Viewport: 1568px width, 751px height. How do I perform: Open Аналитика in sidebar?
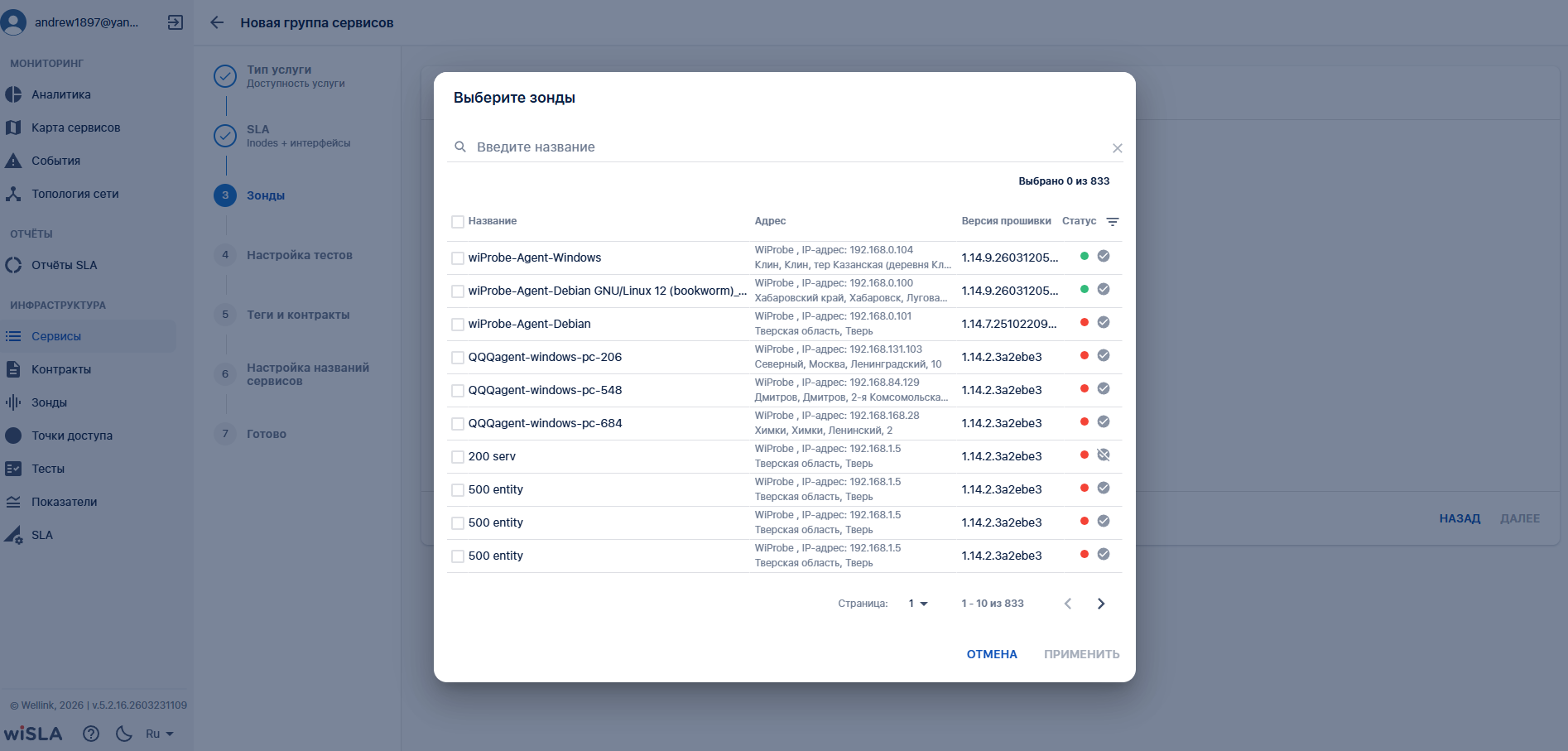point(61,94)
